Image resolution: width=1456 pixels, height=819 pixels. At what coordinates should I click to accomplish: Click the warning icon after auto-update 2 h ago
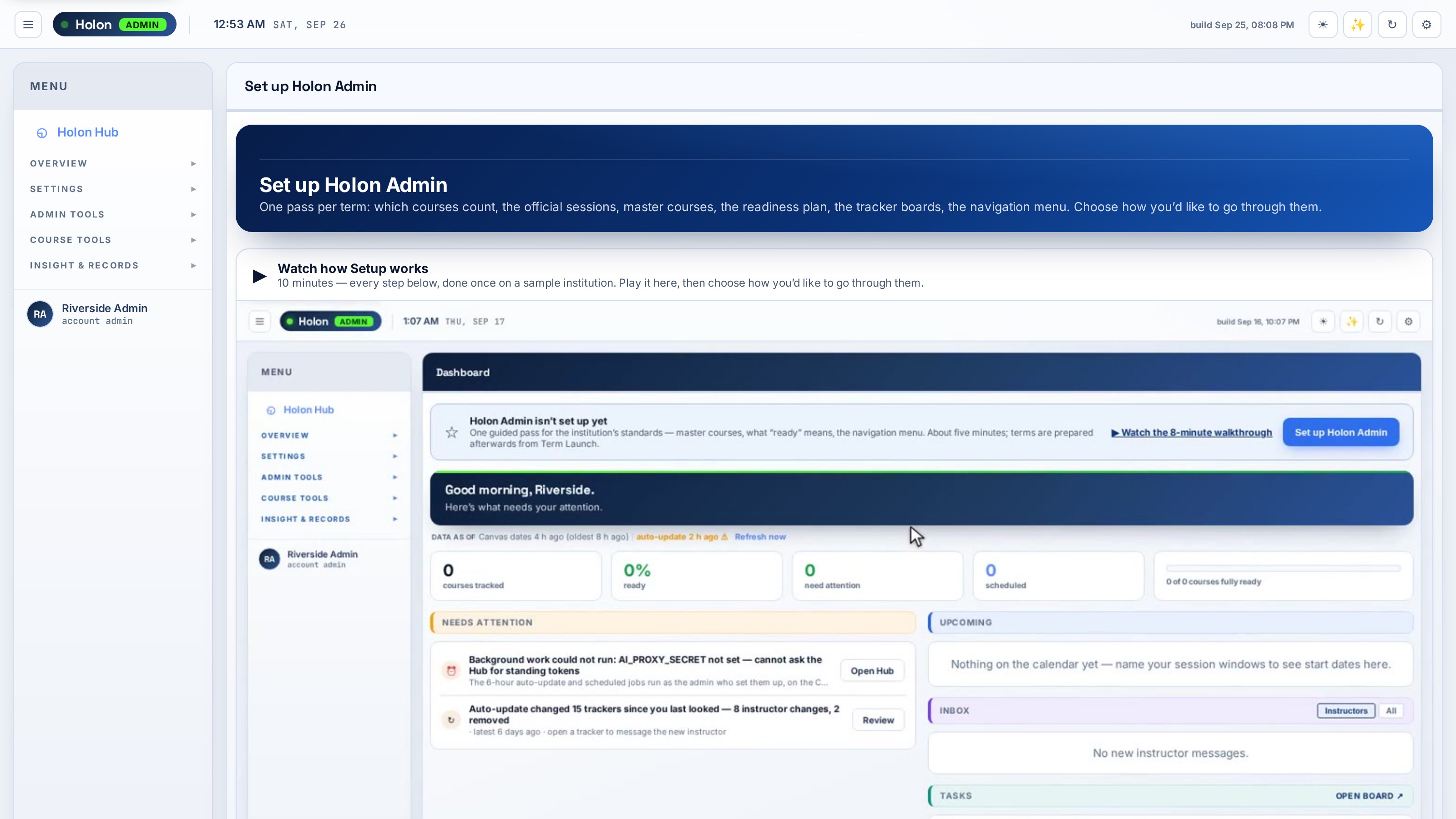tap(724, 536)
